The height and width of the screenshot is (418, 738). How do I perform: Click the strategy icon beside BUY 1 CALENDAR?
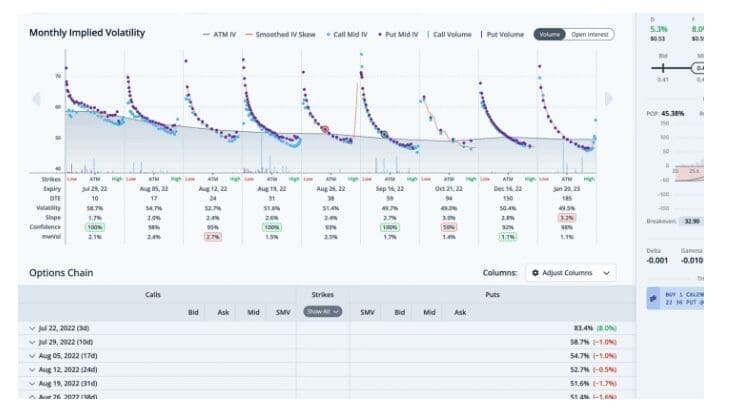(653, 297)
